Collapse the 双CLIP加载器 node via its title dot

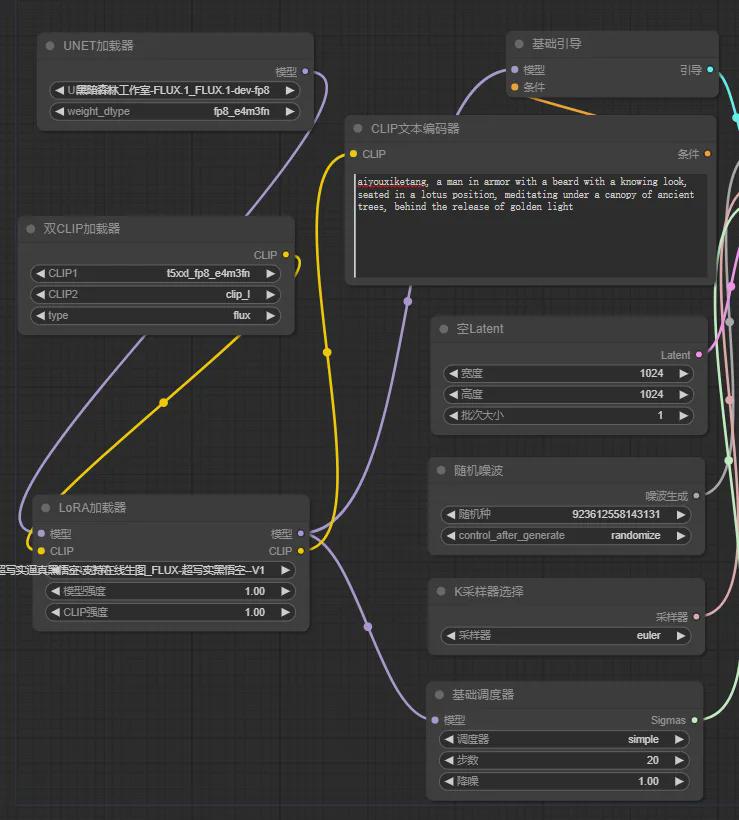point(31,229)
